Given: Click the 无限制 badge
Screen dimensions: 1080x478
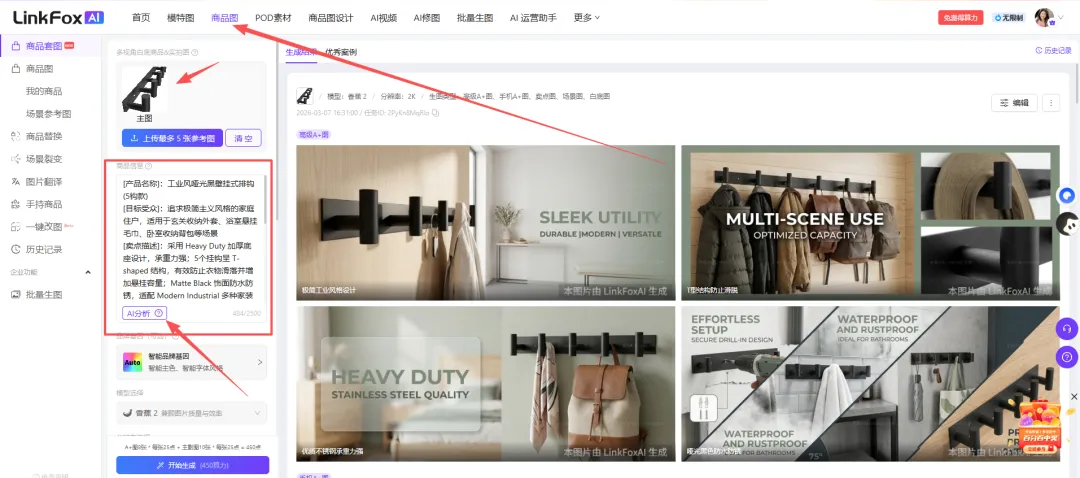Looking at the screenshot, I should tap(1008, 18).
